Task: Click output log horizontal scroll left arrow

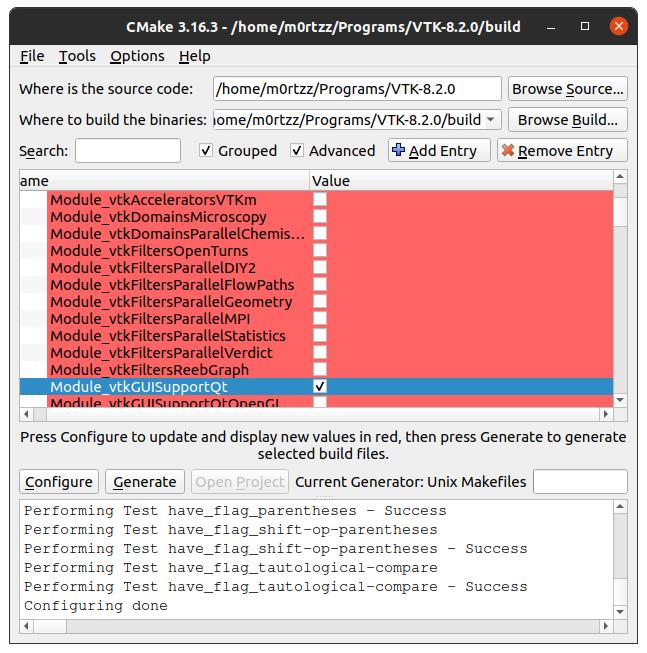Action: (x=26, y=626)
